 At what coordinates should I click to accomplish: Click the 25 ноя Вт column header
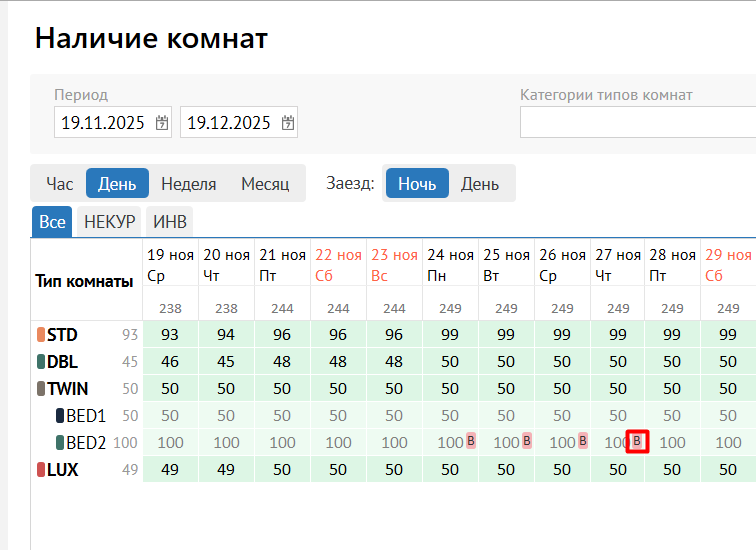pyautogui.click(x=506, y=265)
